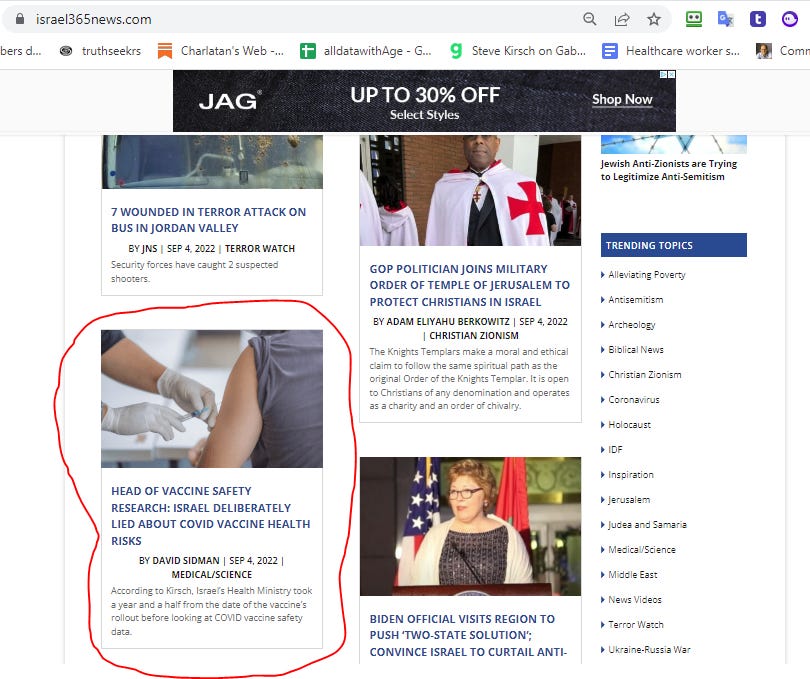Select Medical/Science in trending topics list
The image size is (810, 679).
[642, 550]
